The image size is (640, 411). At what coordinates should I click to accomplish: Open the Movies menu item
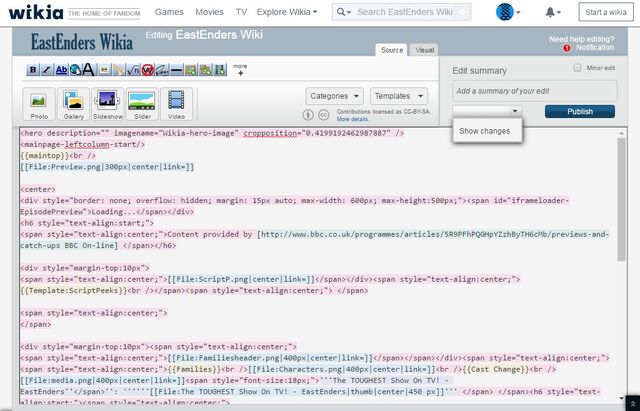click(209, 12)
